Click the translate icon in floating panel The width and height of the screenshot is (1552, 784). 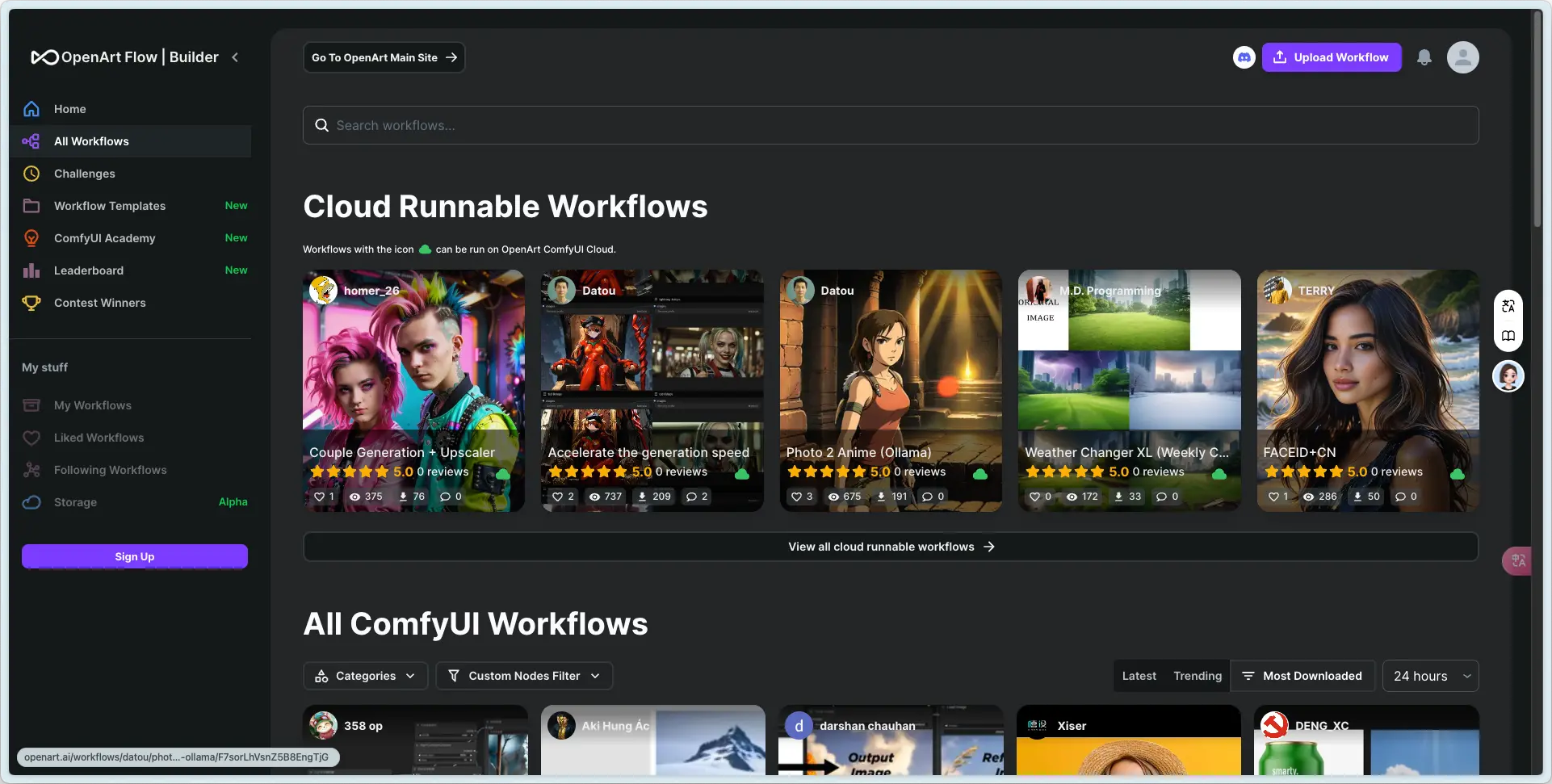click(1508, 306)
